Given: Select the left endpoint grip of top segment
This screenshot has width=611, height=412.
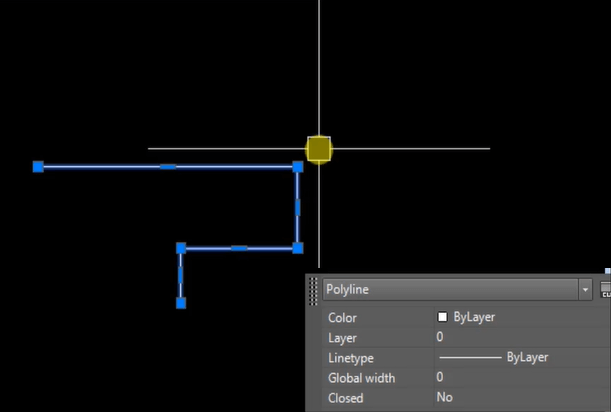Looking at the screenshot, I should click(38, 167).
